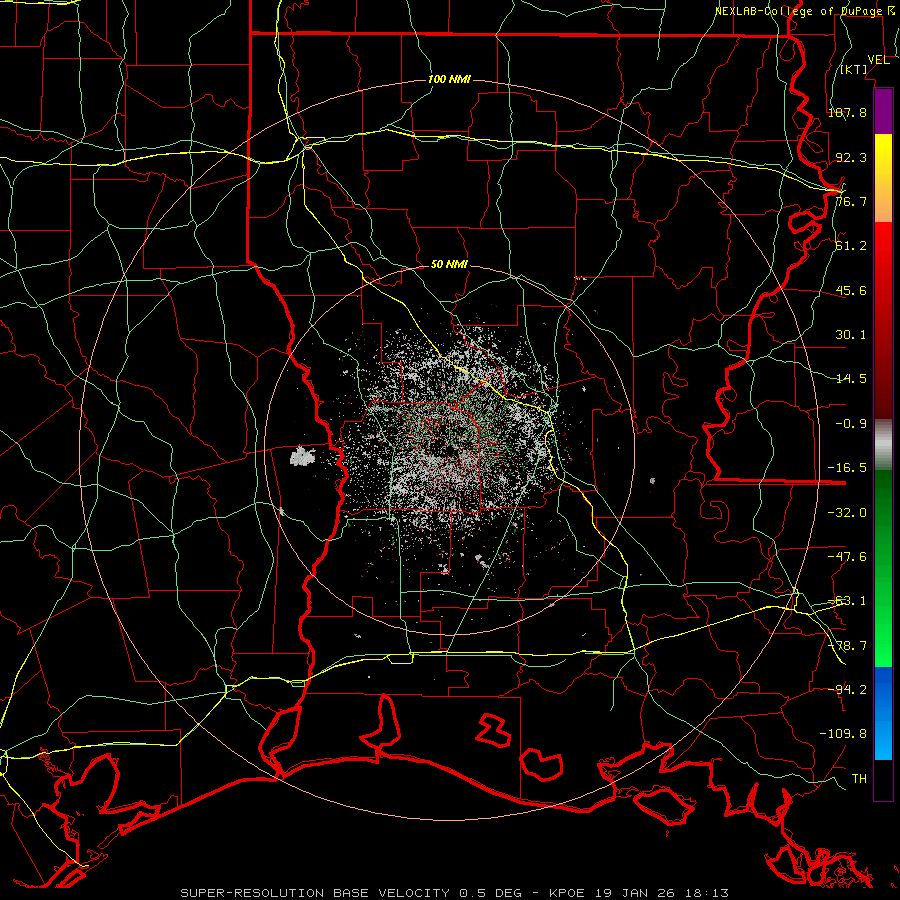900x900 pixels.
Task: Select the -63.1 velocity scale value
Action: click(x=847, y=601)
